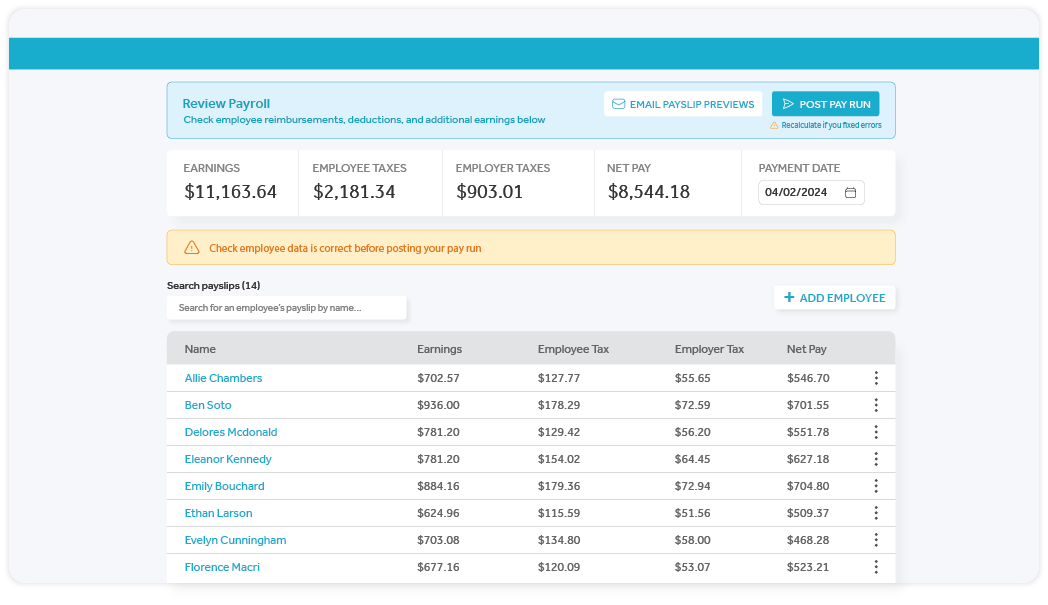Open the kebab menu for Eleanor Kennedy
This screenshot has width=1048, height=605.
coord(876,459)
